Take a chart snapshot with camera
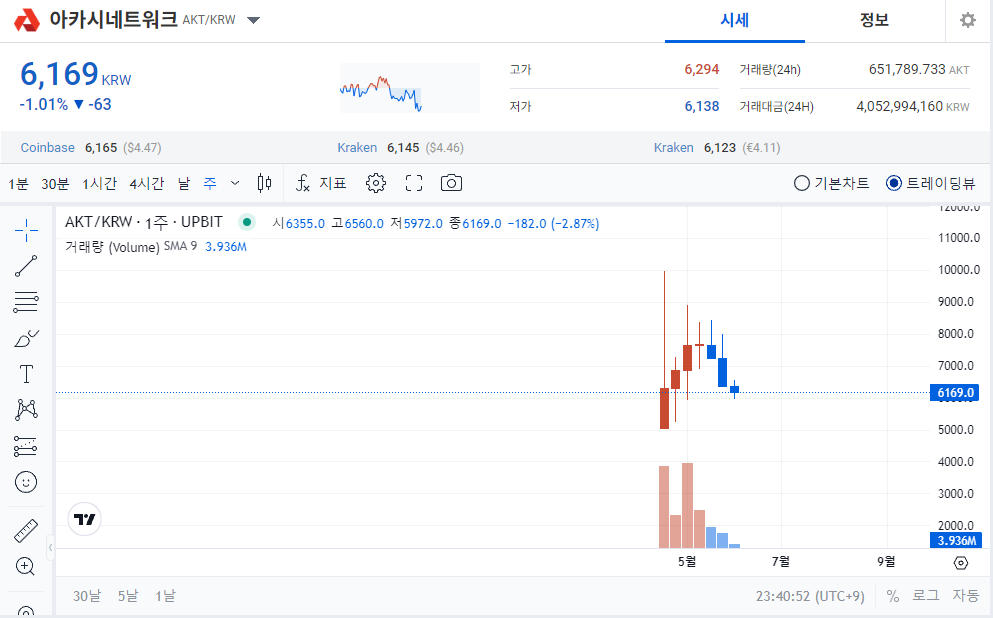Viewport: 993px width, 618px height. 452,184
